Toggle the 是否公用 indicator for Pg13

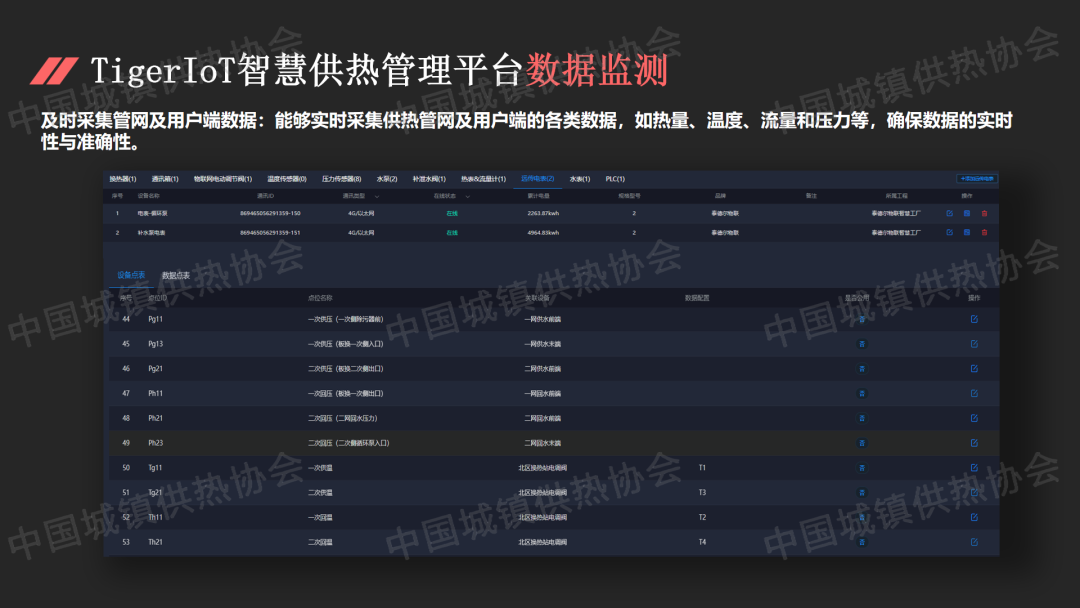(x=861, y=344)
